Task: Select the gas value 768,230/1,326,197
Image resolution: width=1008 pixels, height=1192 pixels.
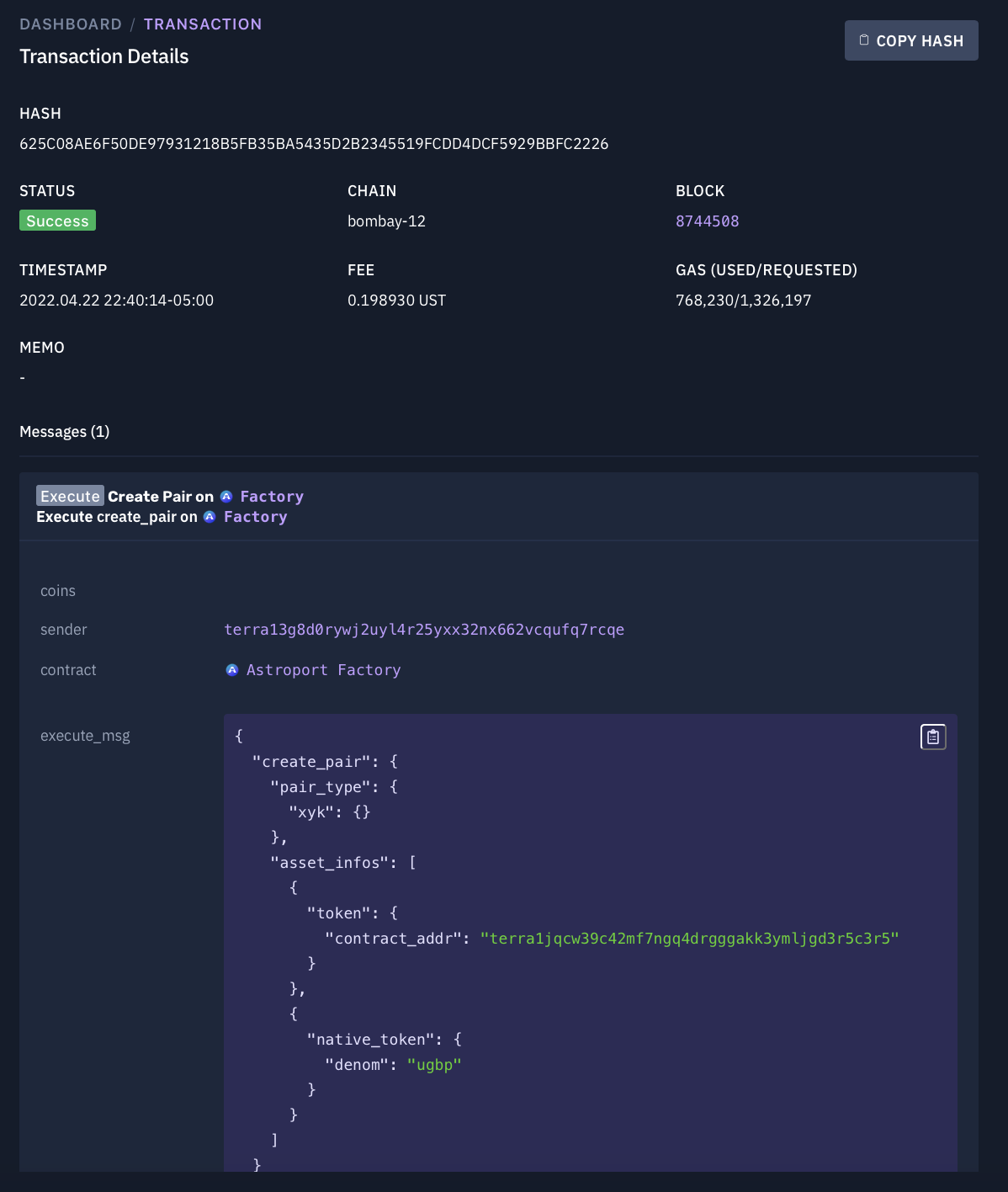Action: pyautogui.click(x=744, y=301)
